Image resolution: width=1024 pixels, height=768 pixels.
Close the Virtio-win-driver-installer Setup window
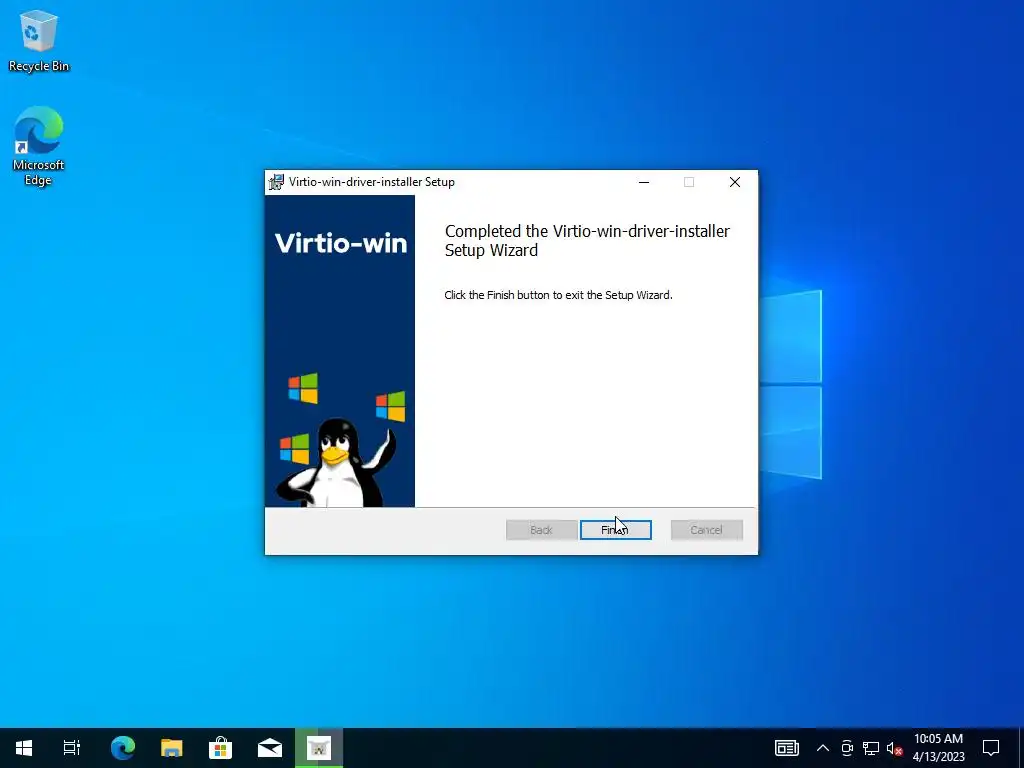(x=735, y=182)
